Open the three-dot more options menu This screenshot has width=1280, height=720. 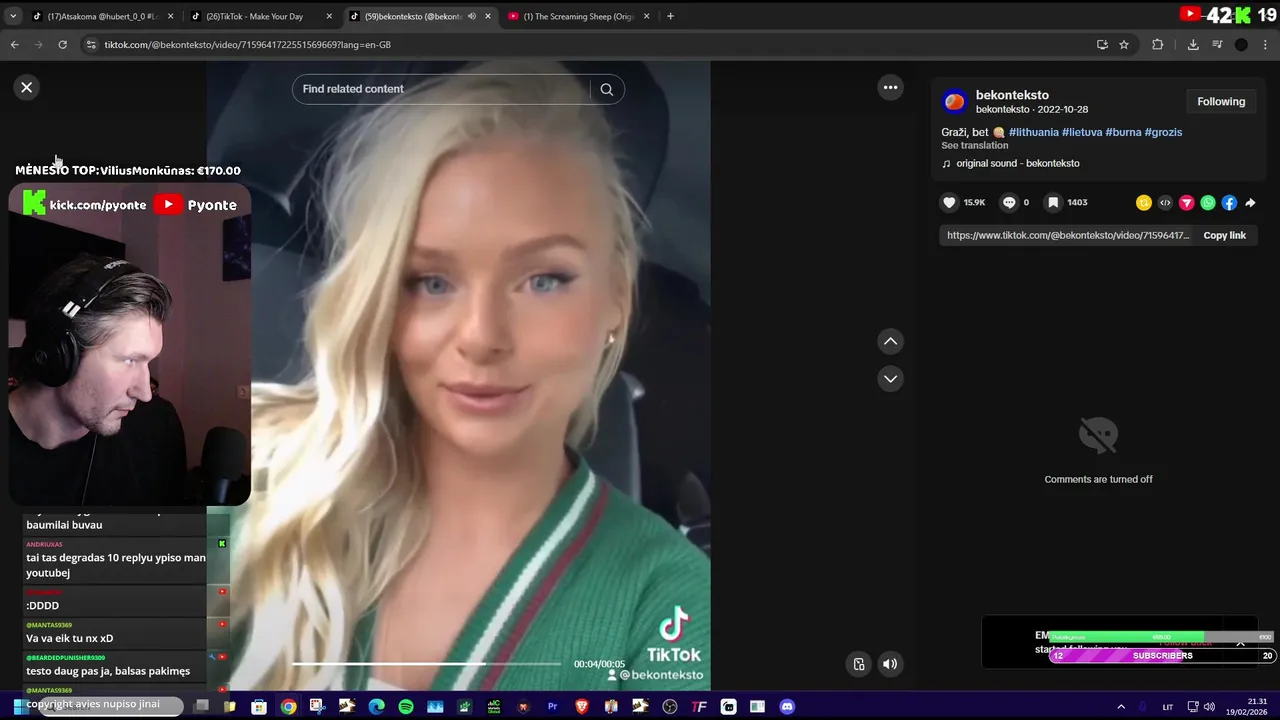[x=890, y=88]
